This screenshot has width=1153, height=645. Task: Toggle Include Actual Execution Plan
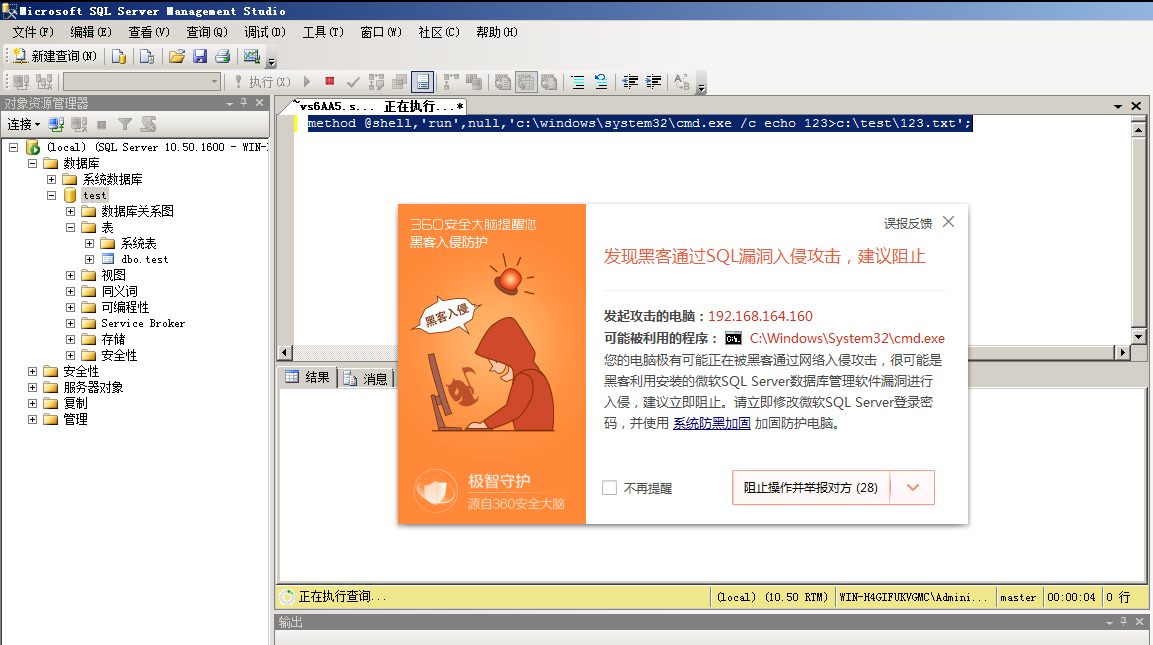[x=451, y=82]
